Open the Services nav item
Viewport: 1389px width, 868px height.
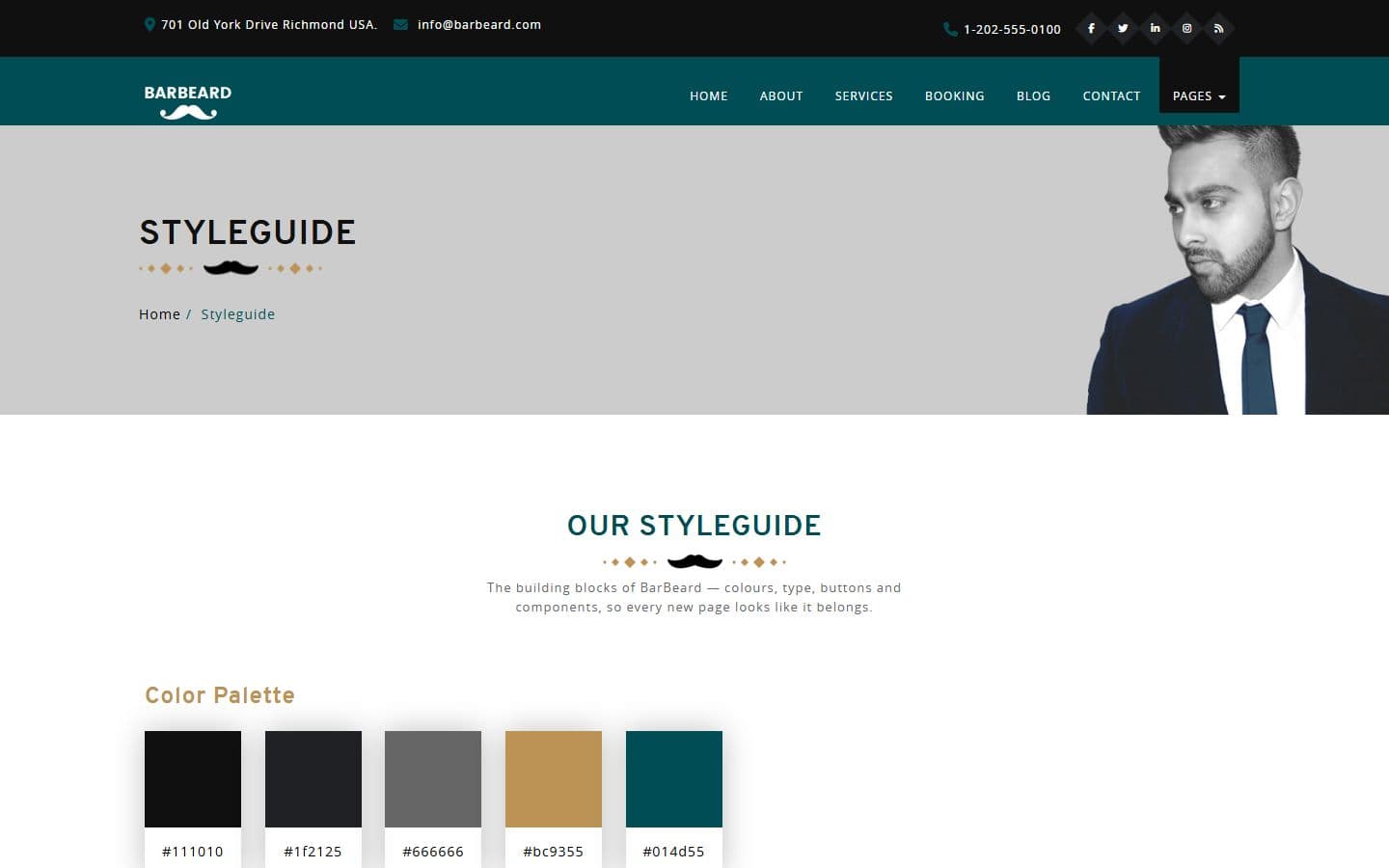[x=864, y=95]
